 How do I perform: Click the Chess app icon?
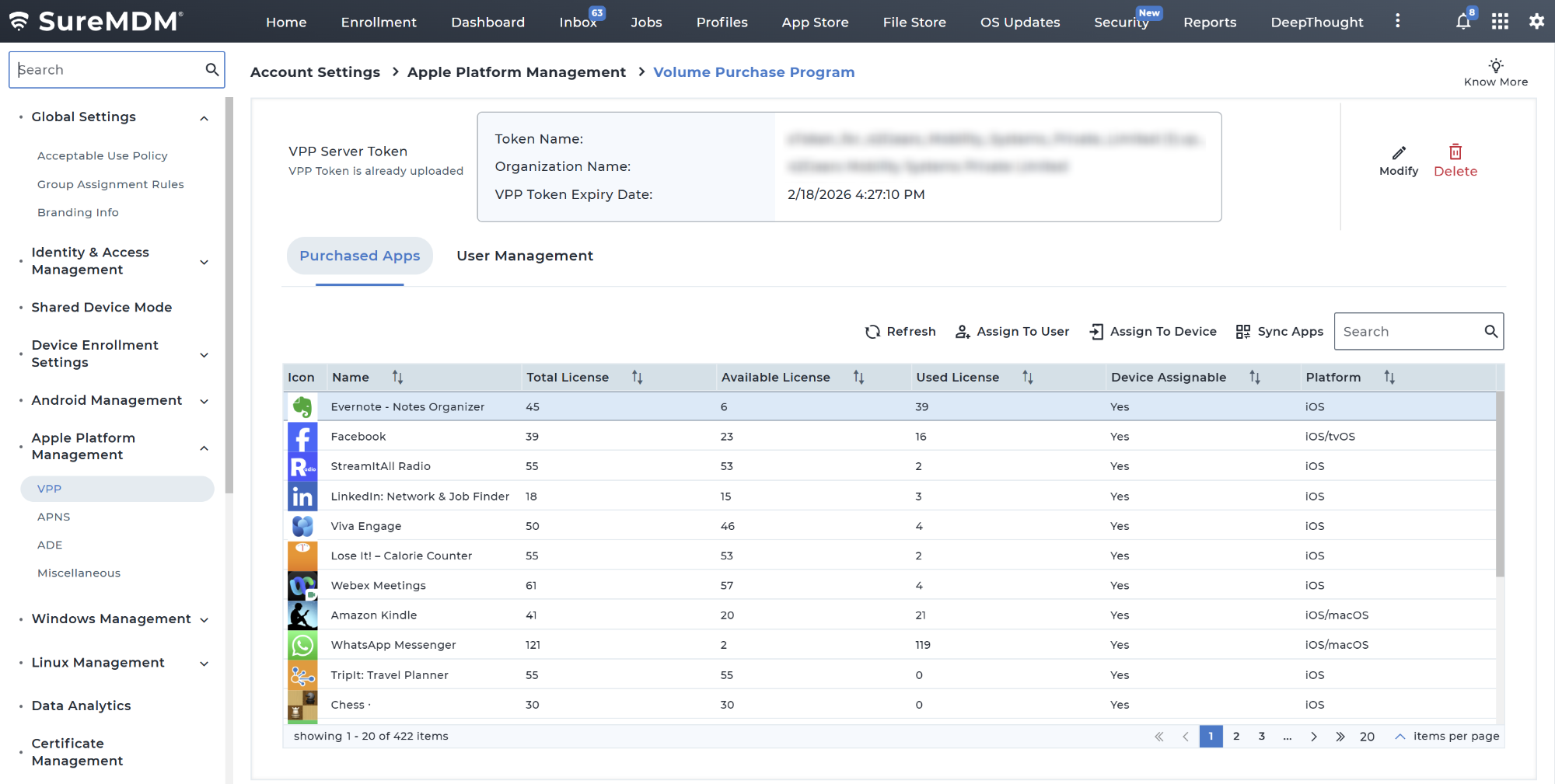(302, 705)
